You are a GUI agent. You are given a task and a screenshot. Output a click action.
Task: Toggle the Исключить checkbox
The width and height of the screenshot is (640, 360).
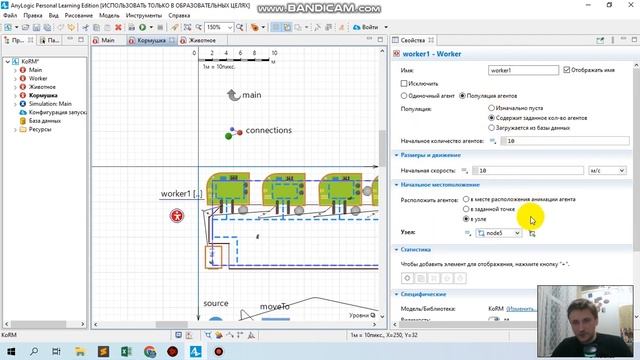(404, 83)
